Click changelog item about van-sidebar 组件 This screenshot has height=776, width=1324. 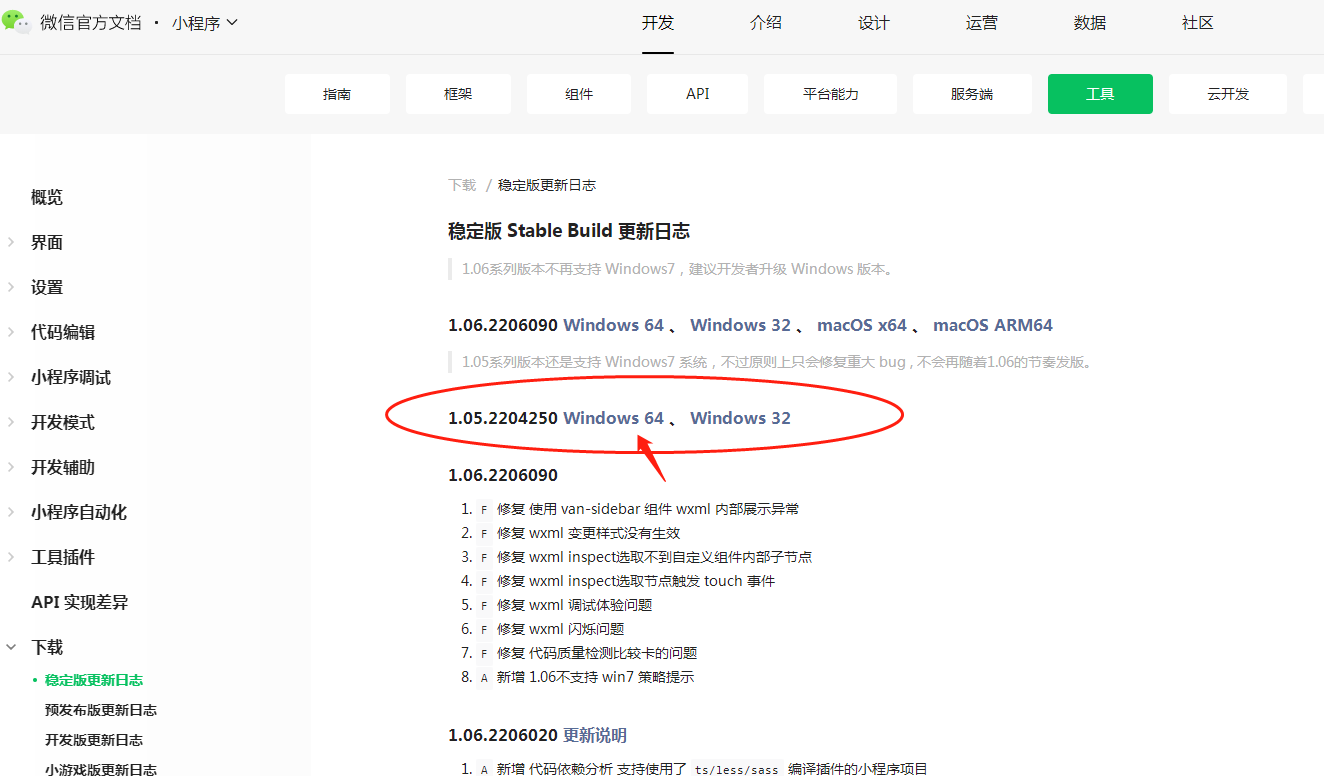point(648,509)
